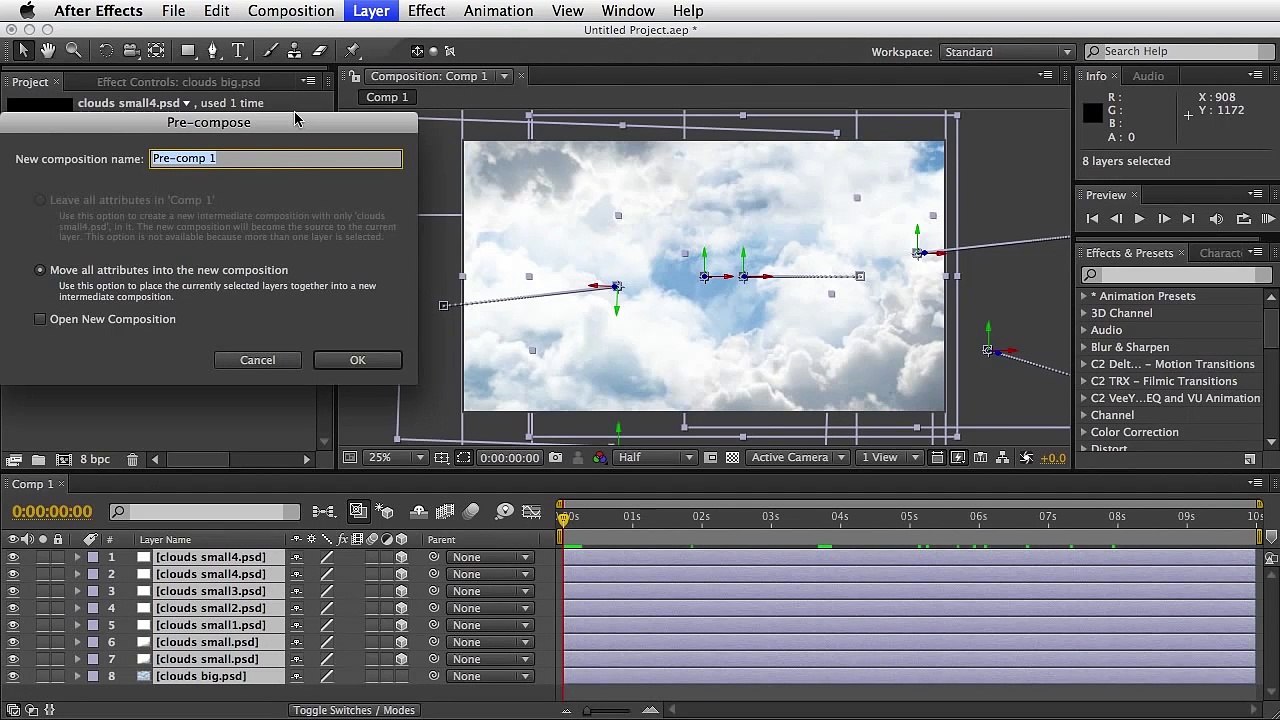Create a new folder in Project panel
This screenshot has width=1280, height=720.
point(38,460)
